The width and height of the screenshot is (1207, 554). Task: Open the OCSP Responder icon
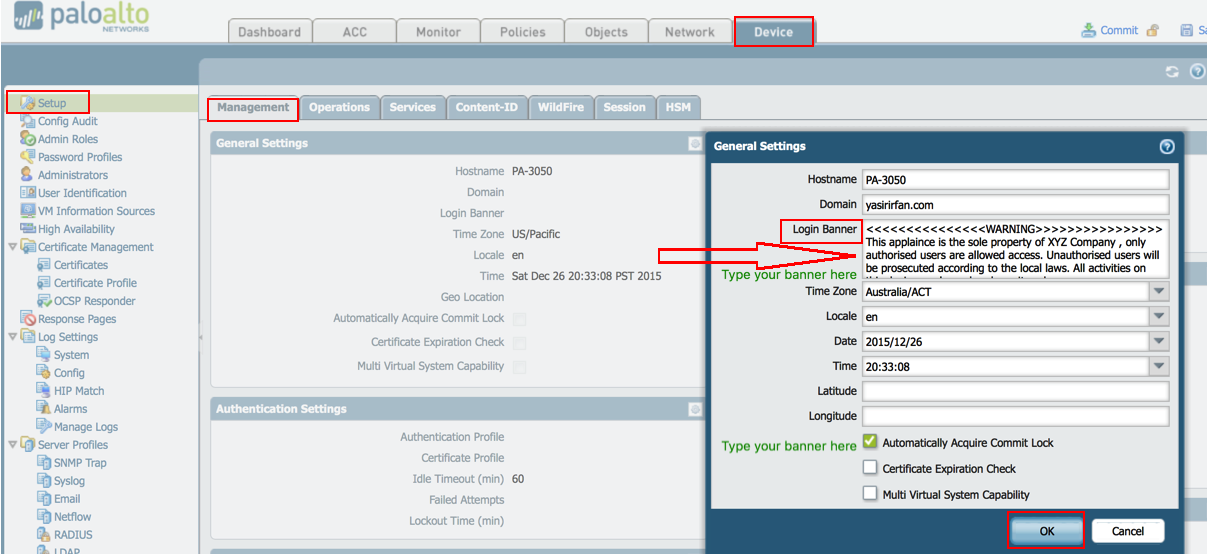click(x=44, y=301)
